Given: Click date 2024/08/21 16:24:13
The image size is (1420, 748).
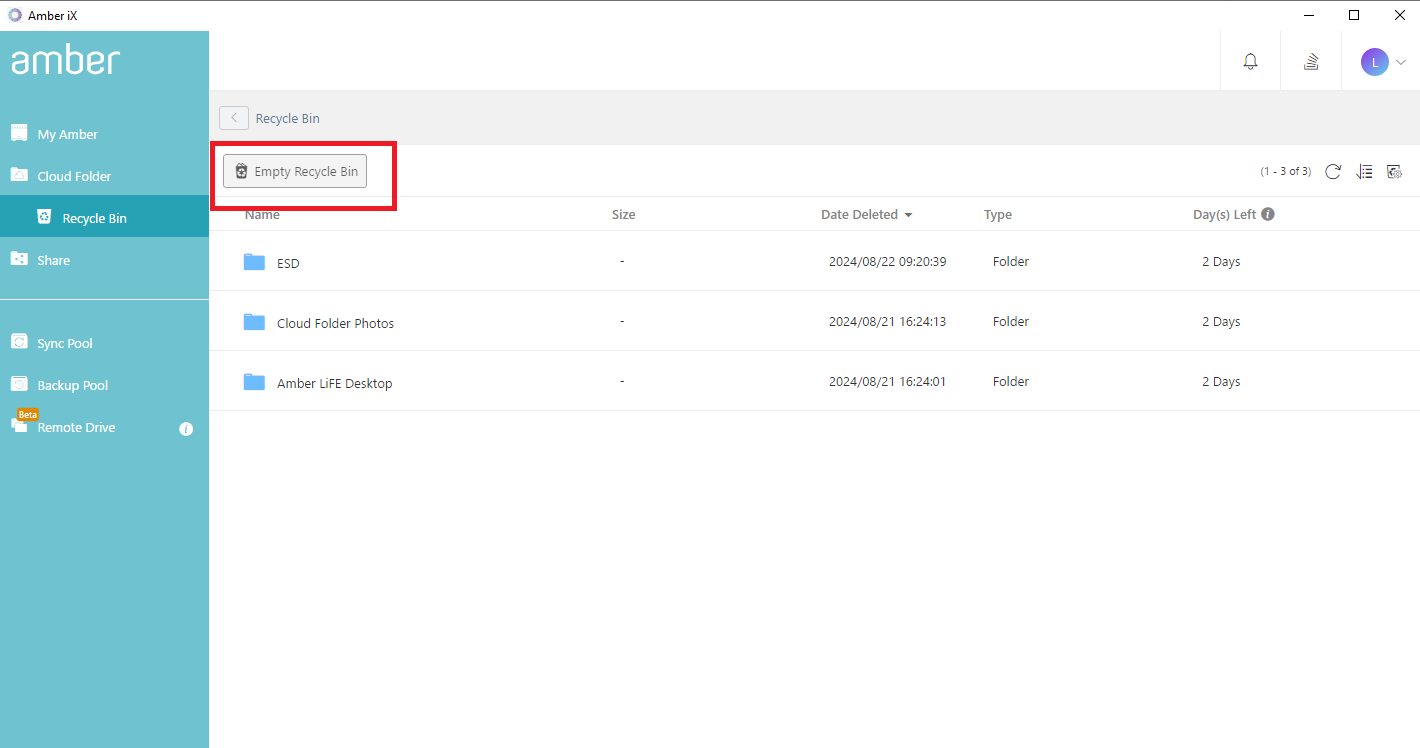Looking at the screenshot, I should [888, 322].
